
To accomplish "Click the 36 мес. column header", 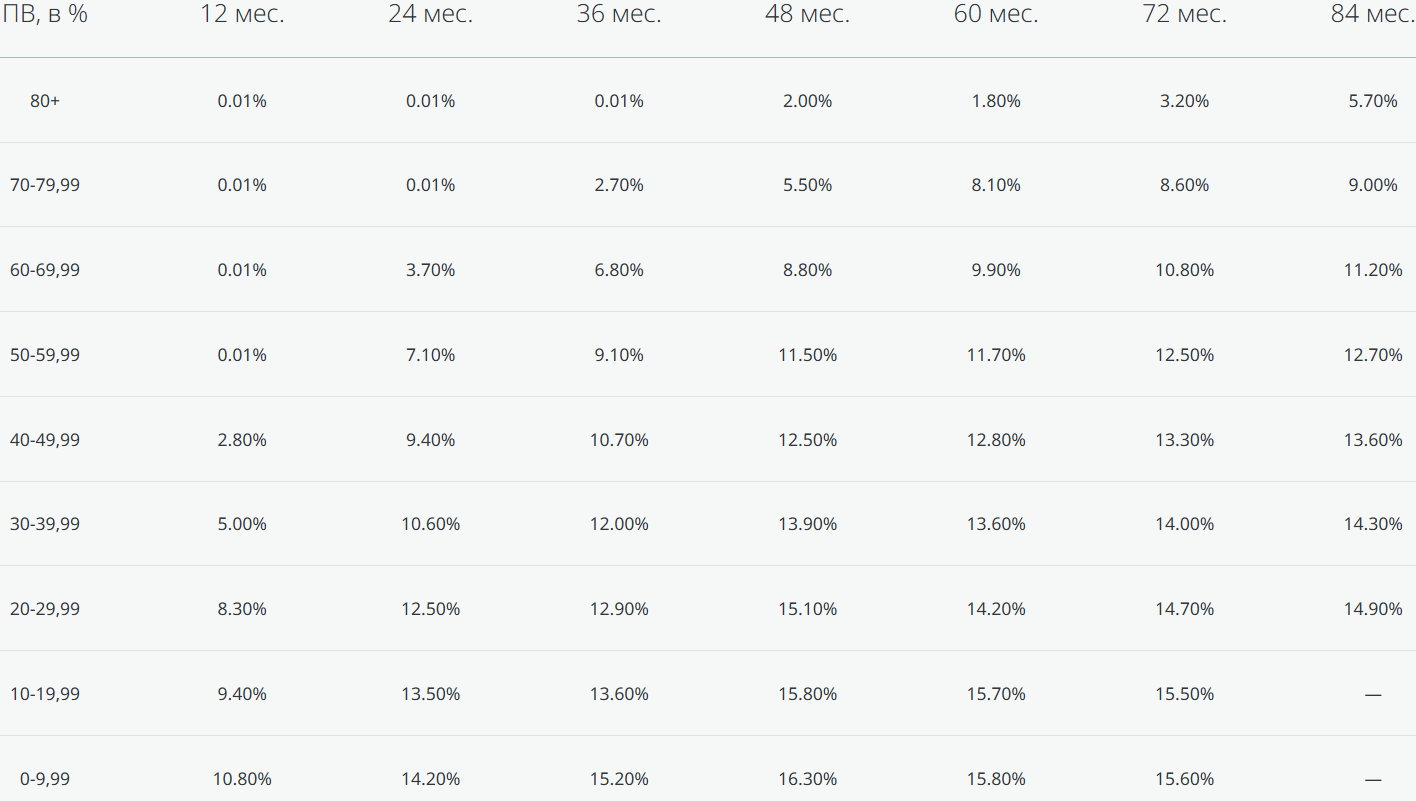I will point(619,15).
